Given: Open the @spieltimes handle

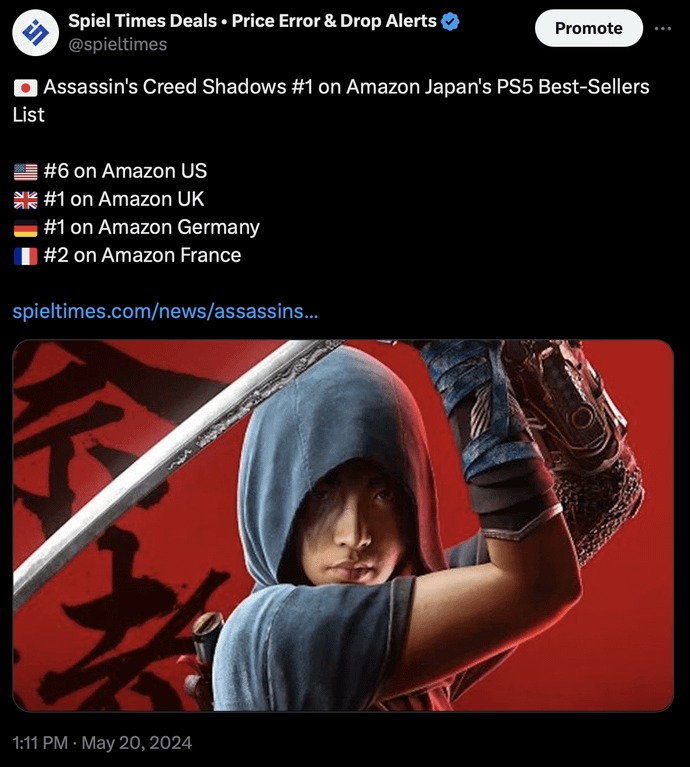Looking at the screenshot, I should click(118, 45).
